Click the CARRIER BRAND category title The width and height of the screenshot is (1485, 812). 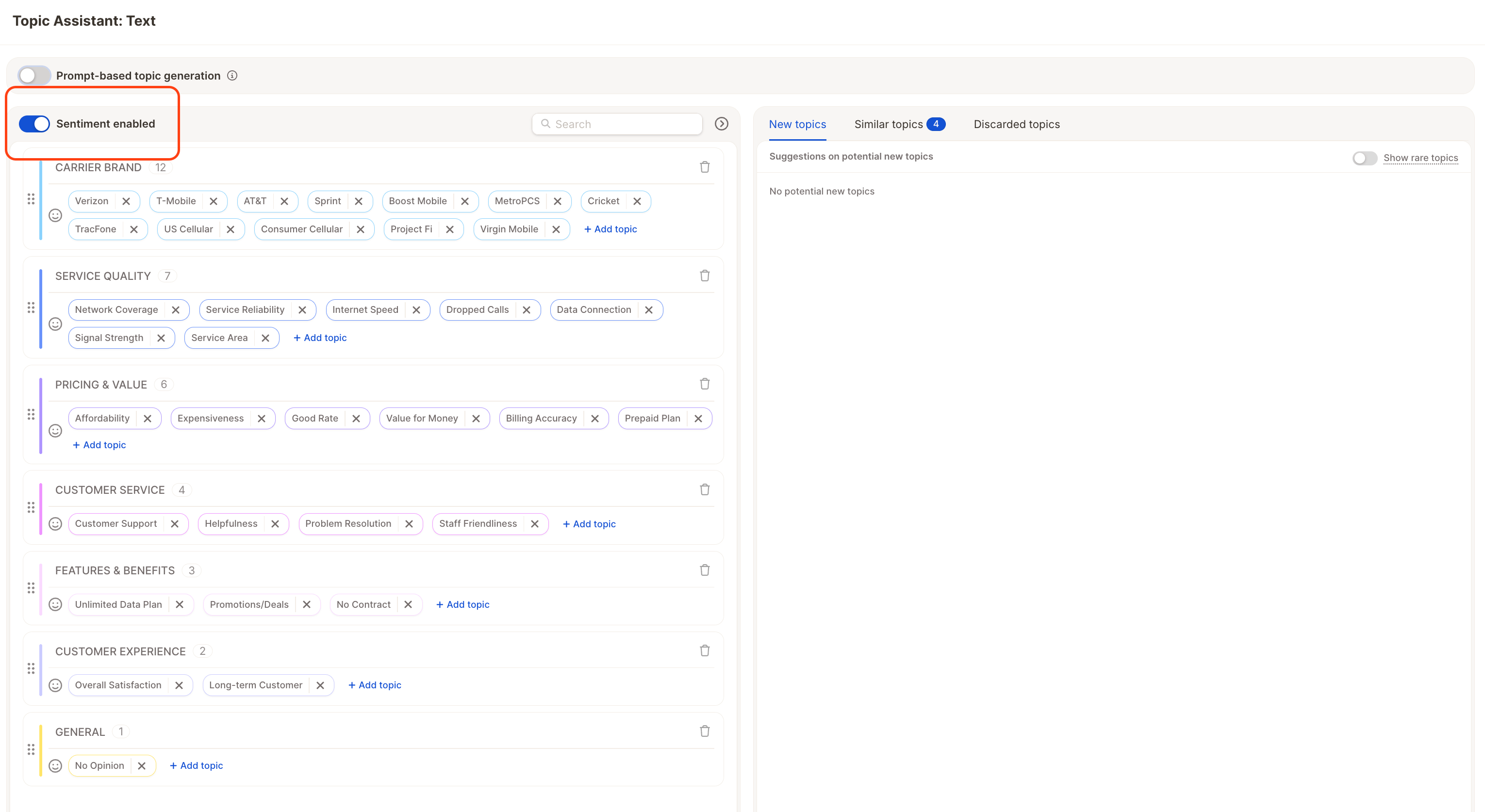pyautogui.click(x=98, y=167)
